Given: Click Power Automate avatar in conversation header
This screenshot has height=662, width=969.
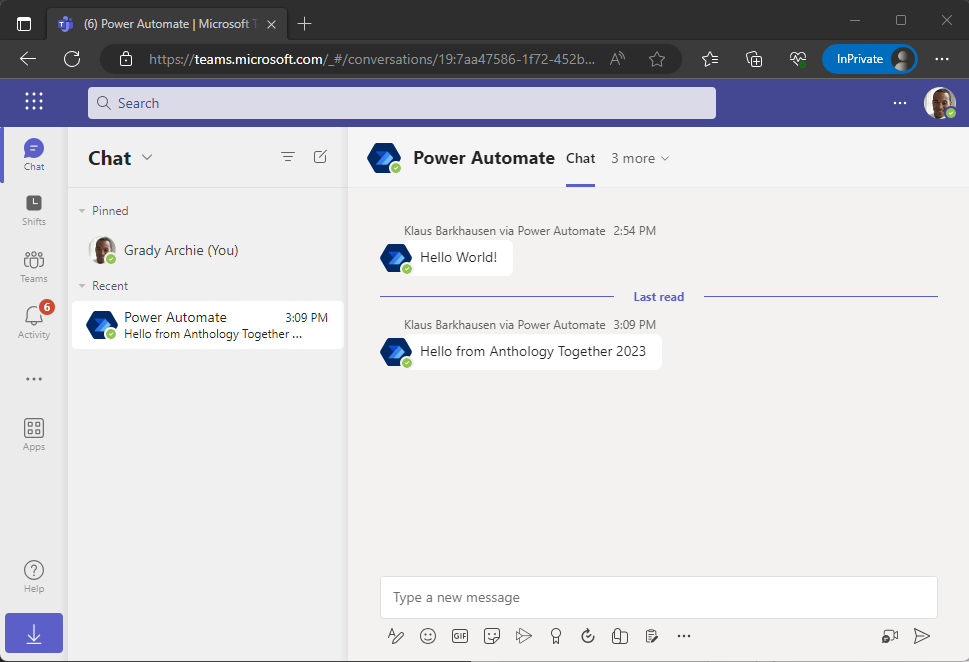Looking at the screenshot, I should [384, 158].
